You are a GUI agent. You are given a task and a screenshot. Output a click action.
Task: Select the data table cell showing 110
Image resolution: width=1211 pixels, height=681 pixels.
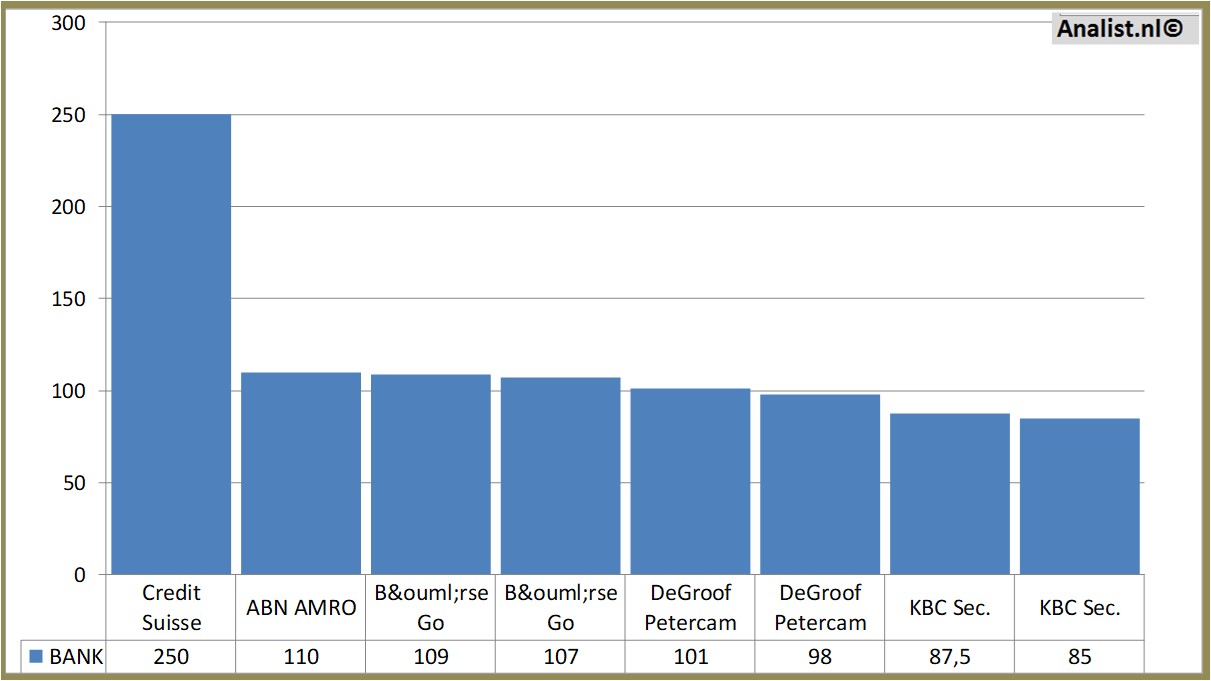tap(301, 657)
